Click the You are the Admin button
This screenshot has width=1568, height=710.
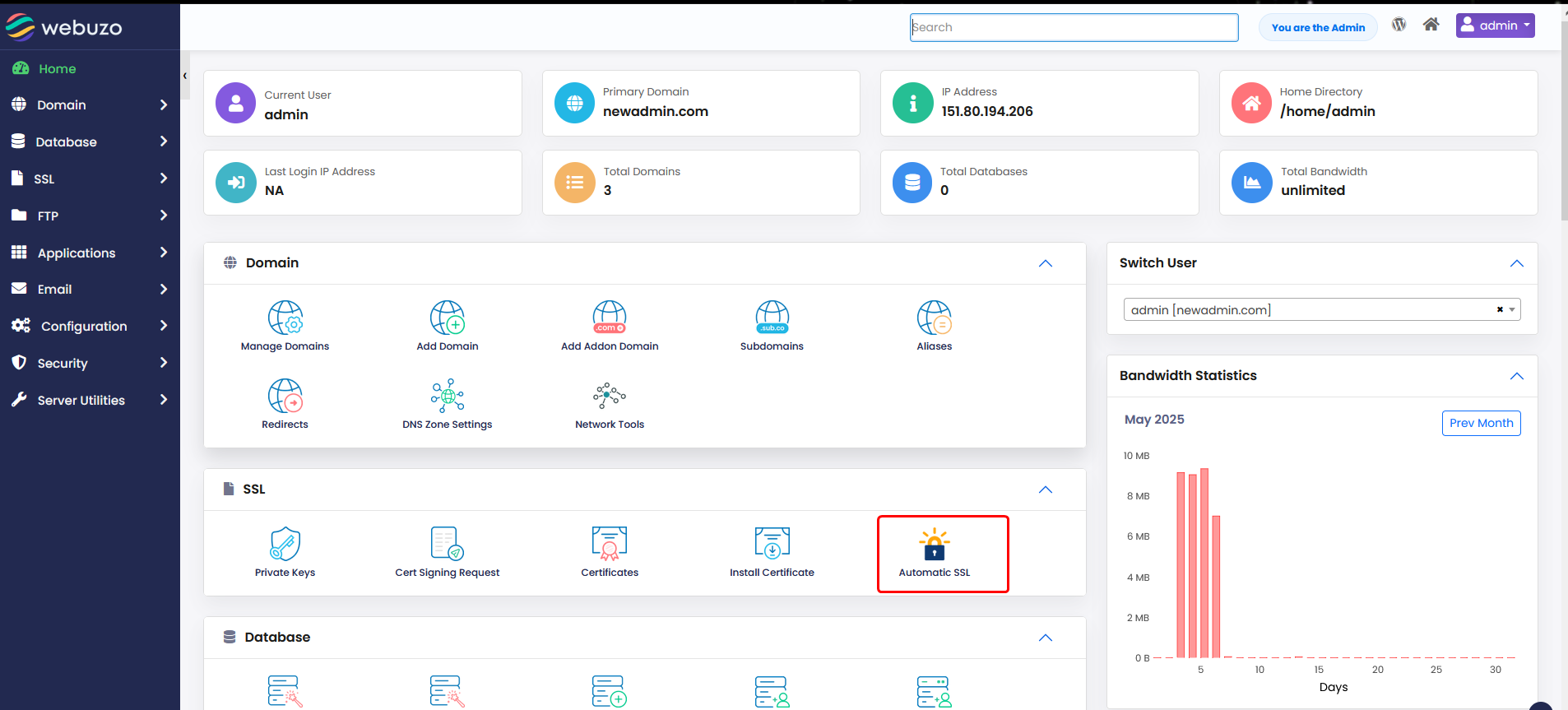click(x=1318, y=27)
